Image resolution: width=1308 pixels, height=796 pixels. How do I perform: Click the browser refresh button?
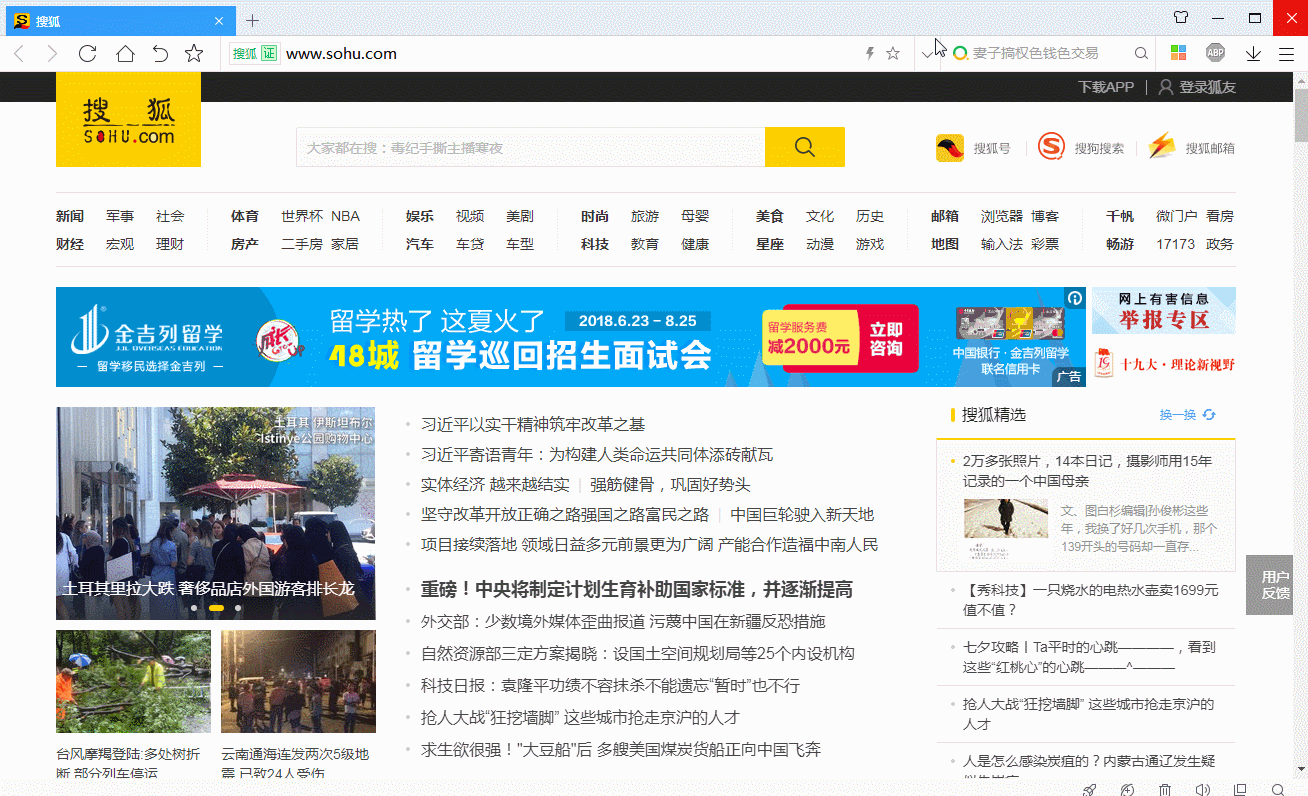point(88,54)
